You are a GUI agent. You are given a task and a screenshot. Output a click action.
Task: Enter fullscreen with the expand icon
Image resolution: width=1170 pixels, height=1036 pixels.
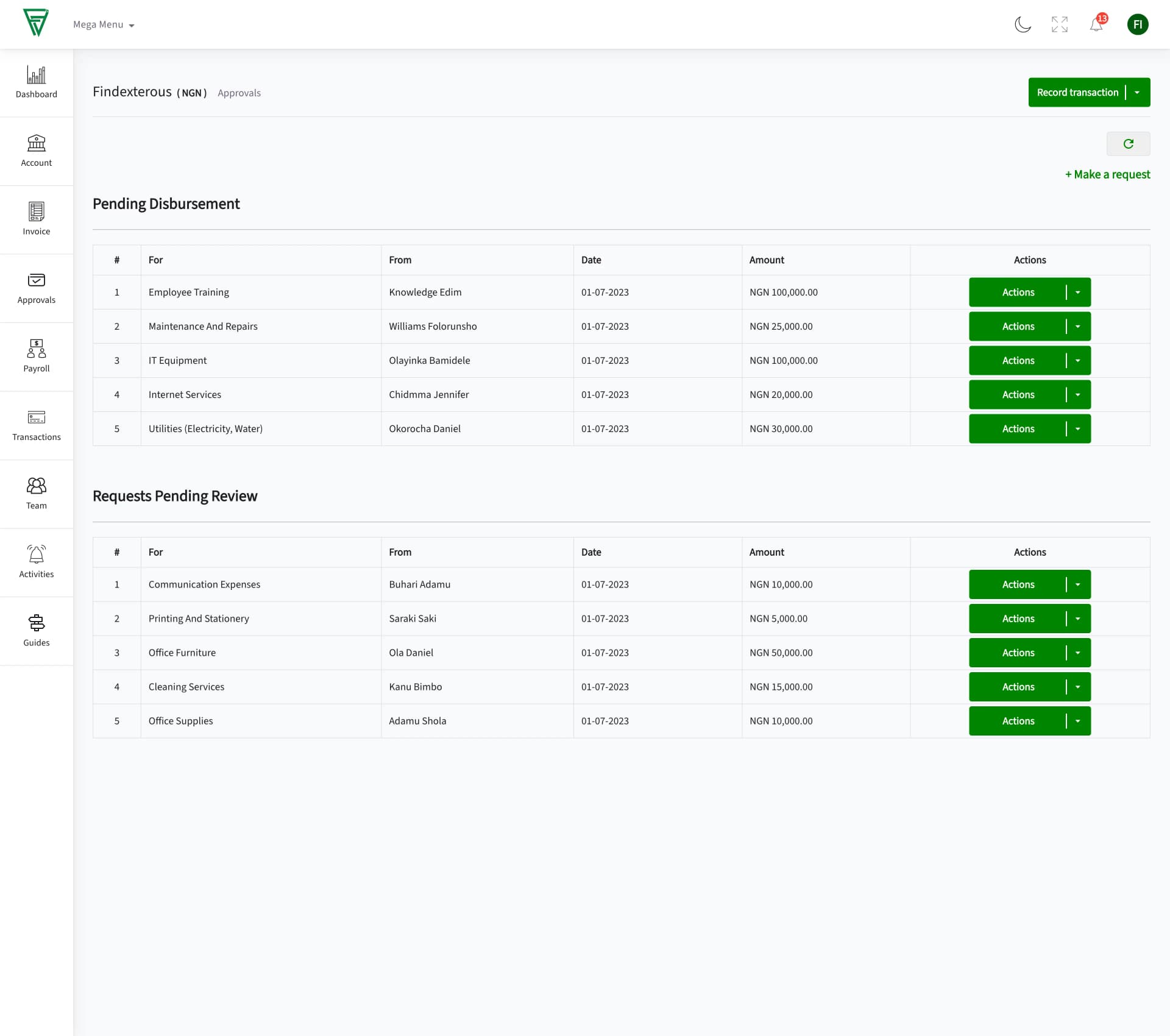tap(1060, 24)
